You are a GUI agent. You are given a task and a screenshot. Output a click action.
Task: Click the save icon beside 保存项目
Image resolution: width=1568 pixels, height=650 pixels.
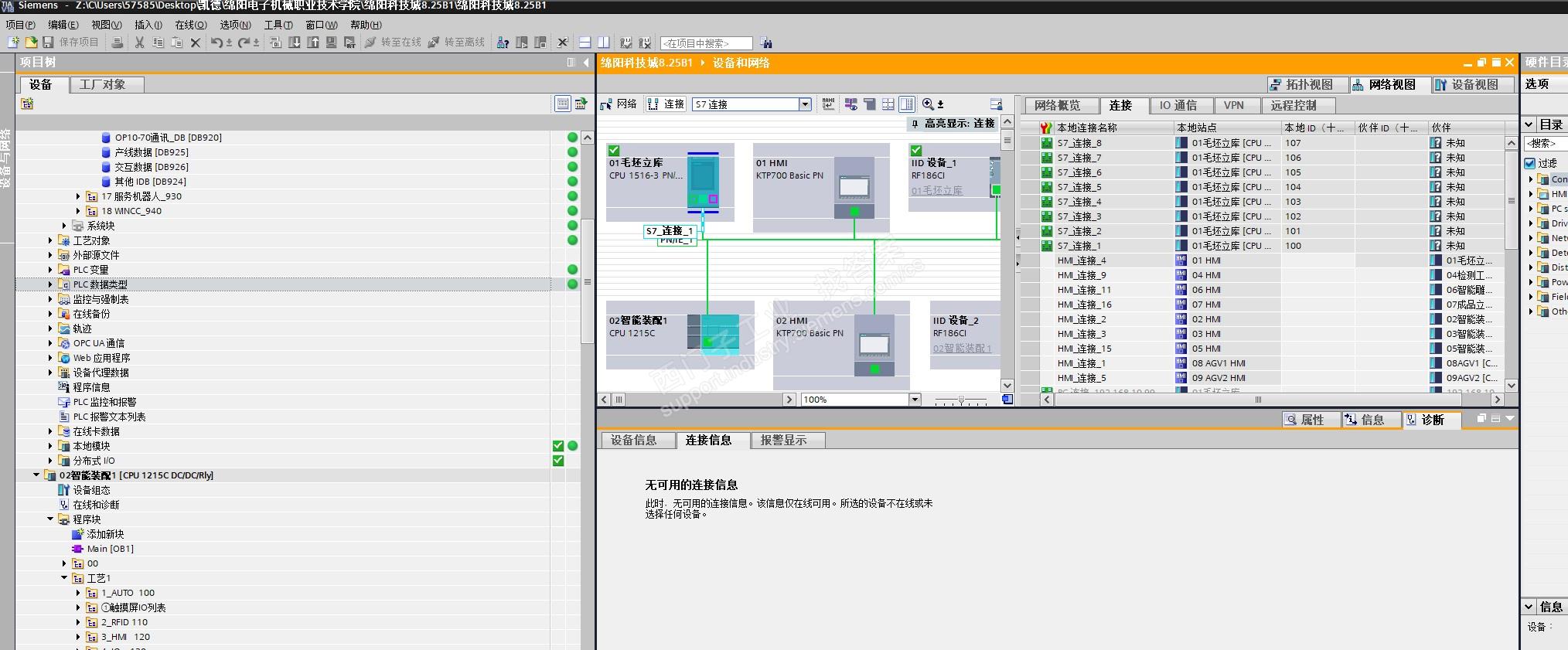49,43
